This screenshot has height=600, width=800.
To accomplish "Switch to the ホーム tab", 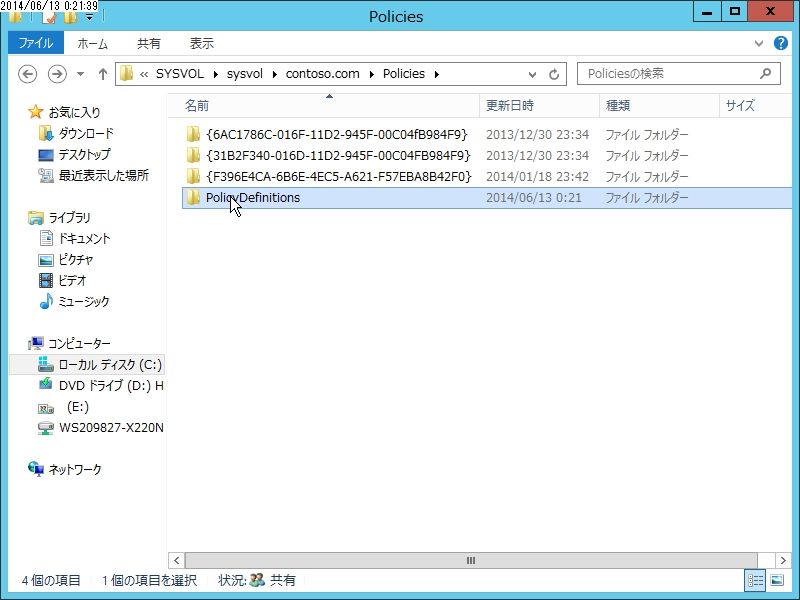I will point(92,43).
